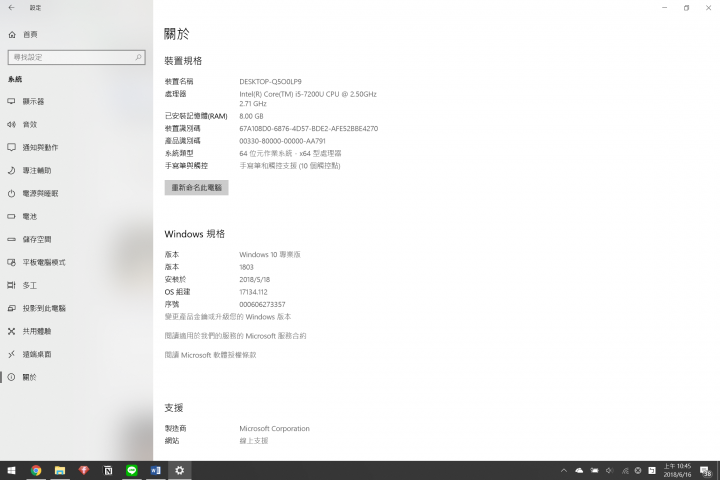Image resolution: width=720 pixels, height=480 pixels.
Task: Click the OneDrive cloud tray icon
Action: (x=579, y=470)
